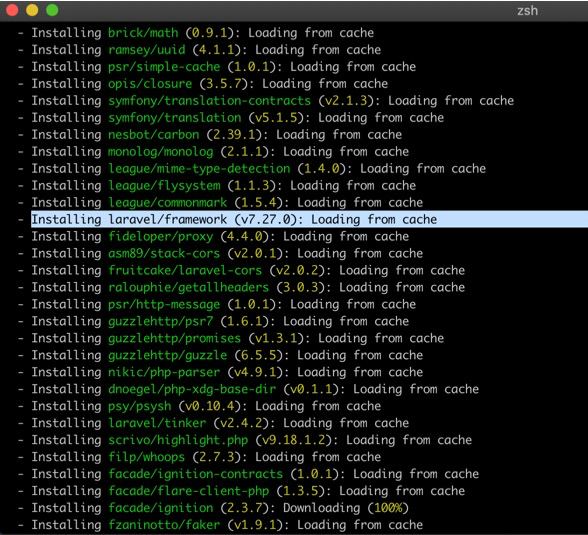Click the fideloper/proxy package name
The height and width of the screenshot is (535, 588).
point(160,237)
